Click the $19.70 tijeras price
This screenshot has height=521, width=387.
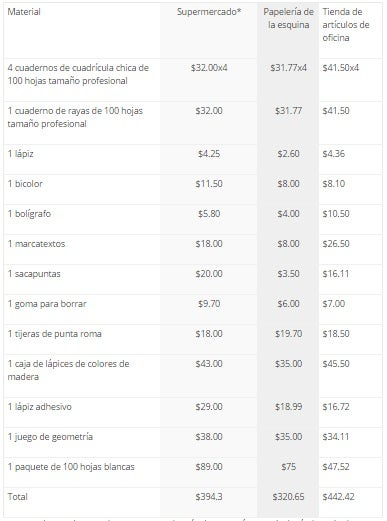tap(288, 334)
